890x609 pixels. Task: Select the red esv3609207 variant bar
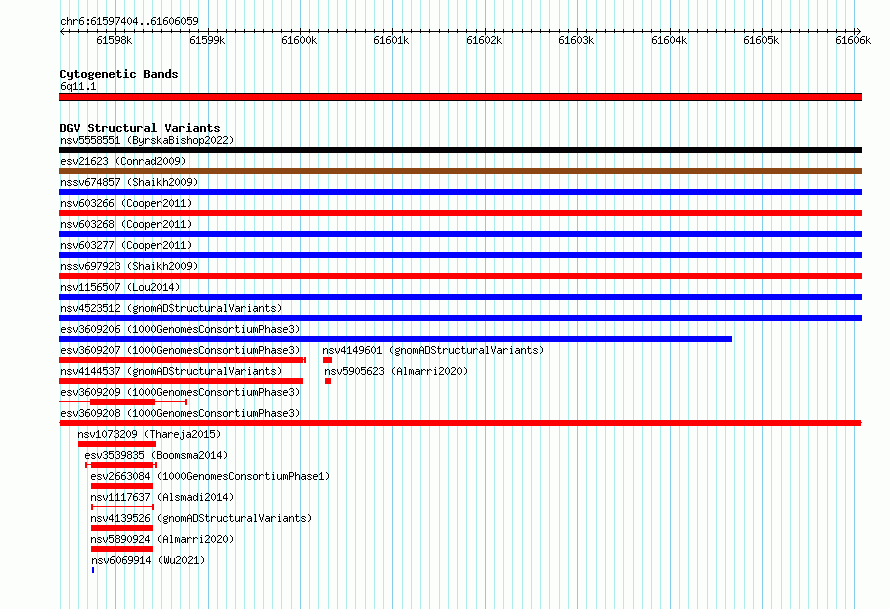tap(182, 360)
